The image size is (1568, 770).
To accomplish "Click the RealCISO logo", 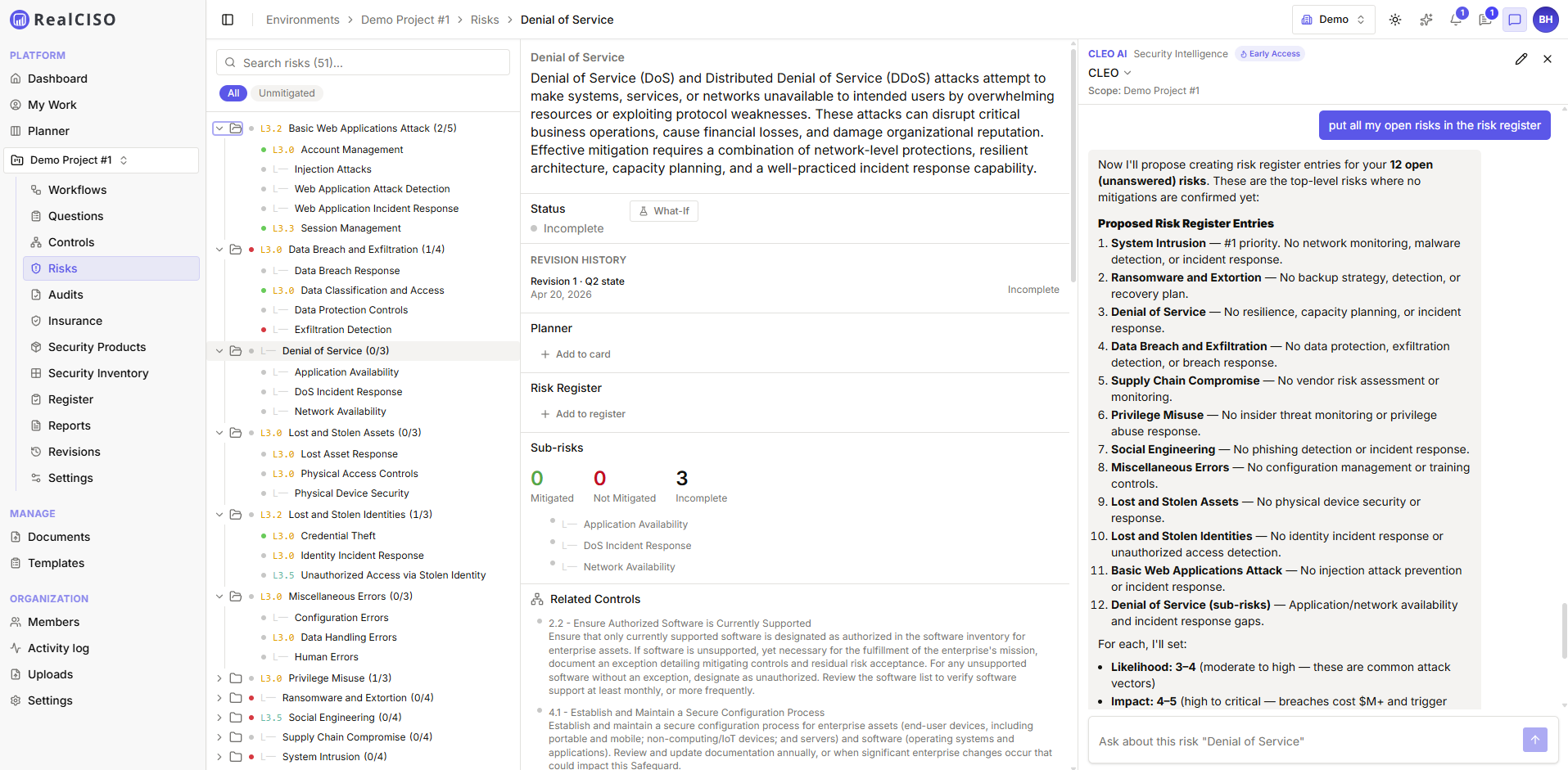I will pyautogui.click(x=63, y=20).
